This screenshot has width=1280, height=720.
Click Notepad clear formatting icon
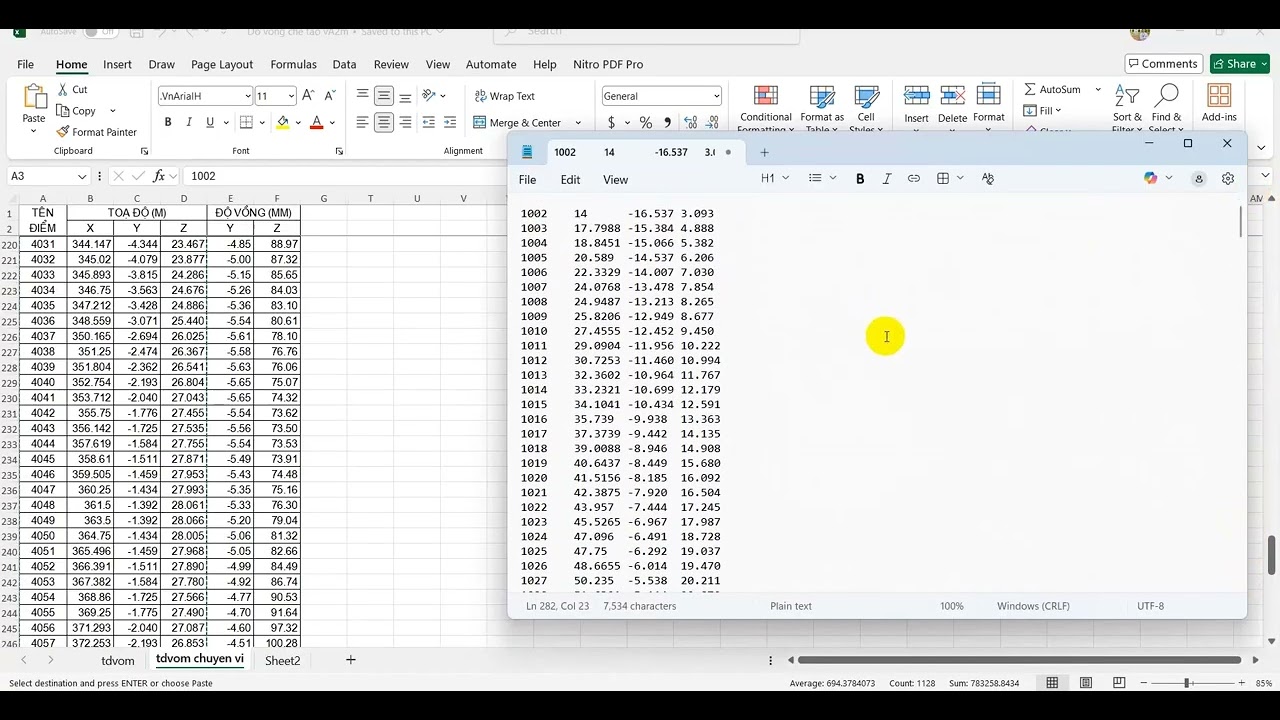(x=988, y=178)
